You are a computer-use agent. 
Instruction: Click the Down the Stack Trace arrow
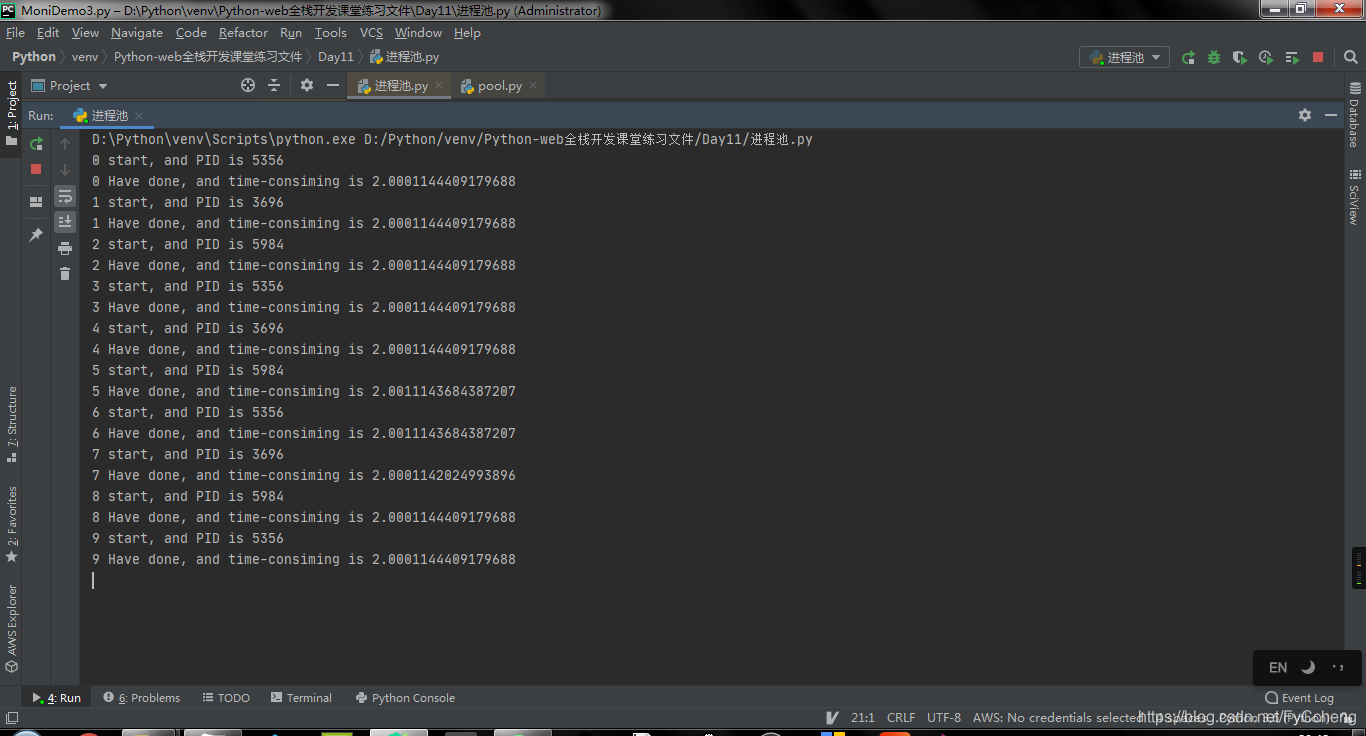click(65, 170)
